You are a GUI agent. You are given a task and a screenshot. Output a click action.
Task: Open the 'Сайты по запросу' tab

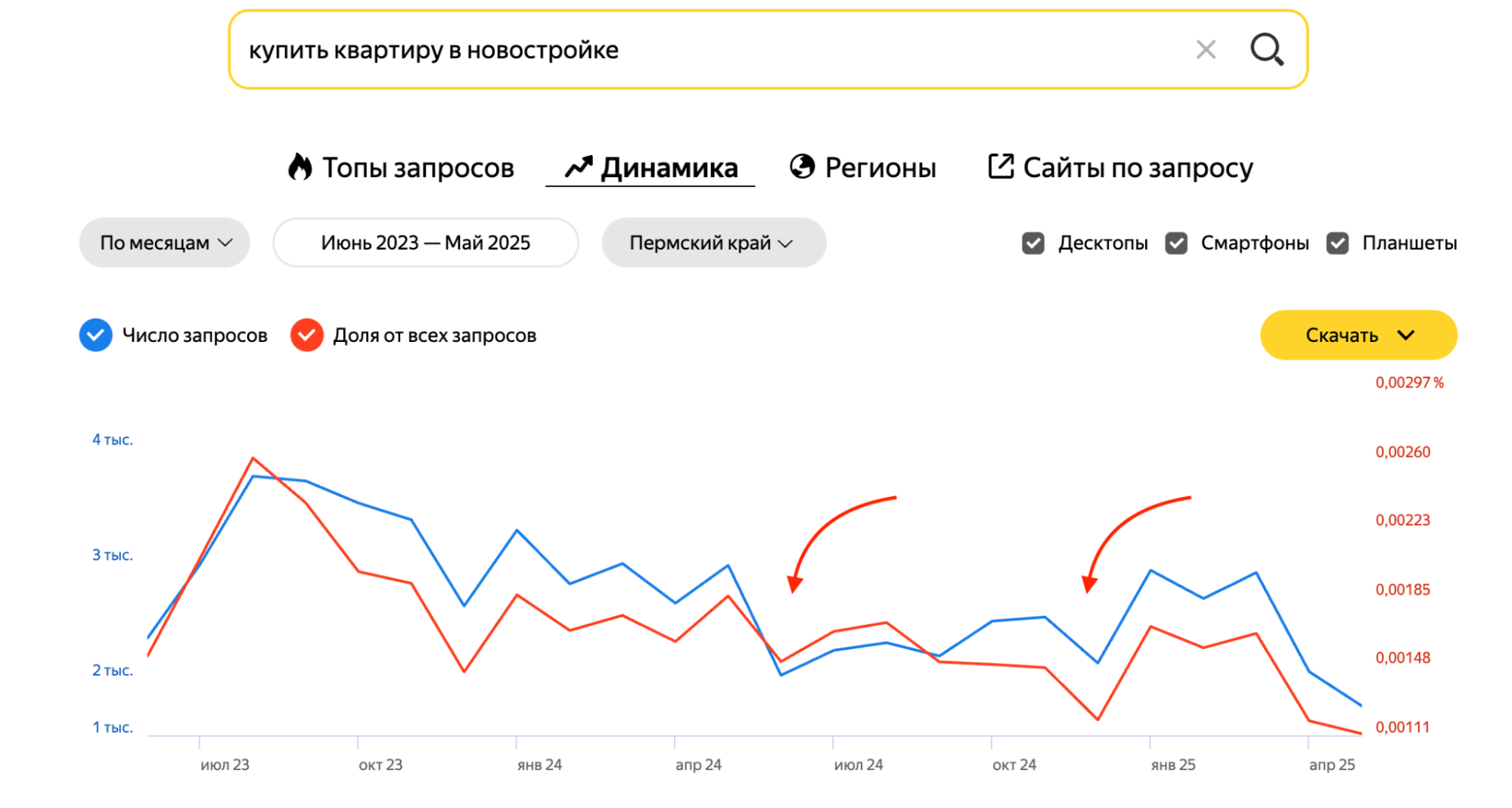(x=1138, y=168)
